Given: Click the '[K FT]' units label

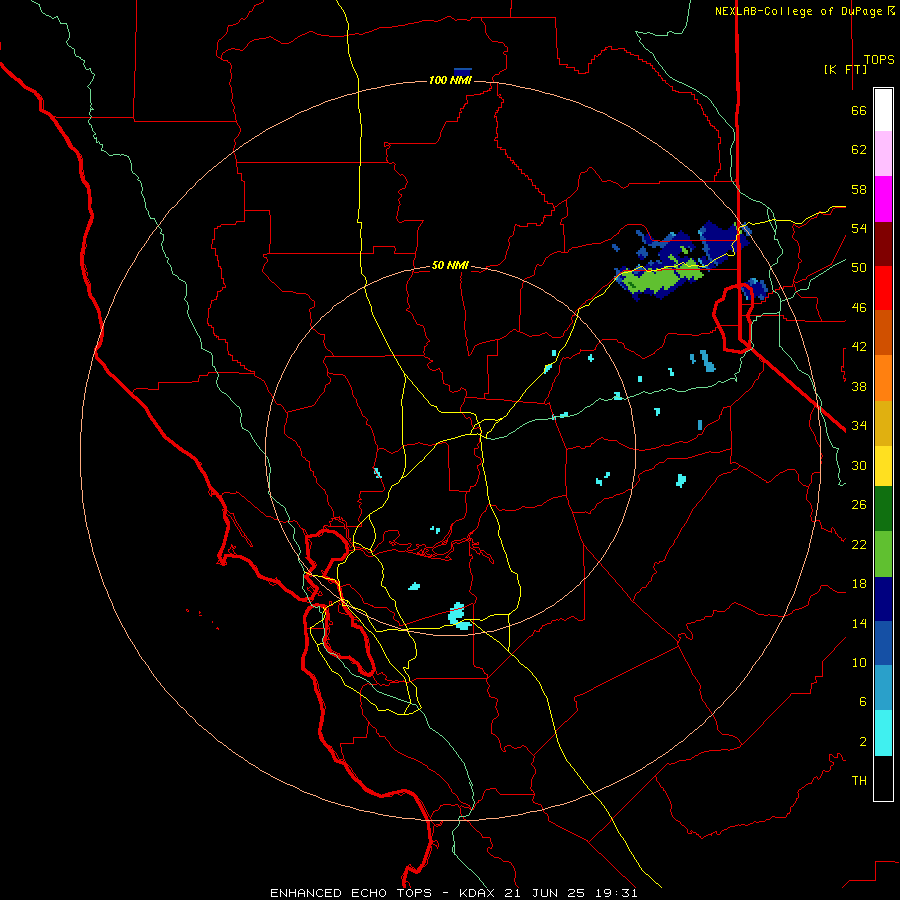Looking at the screenshot, I should click(845, 69).
